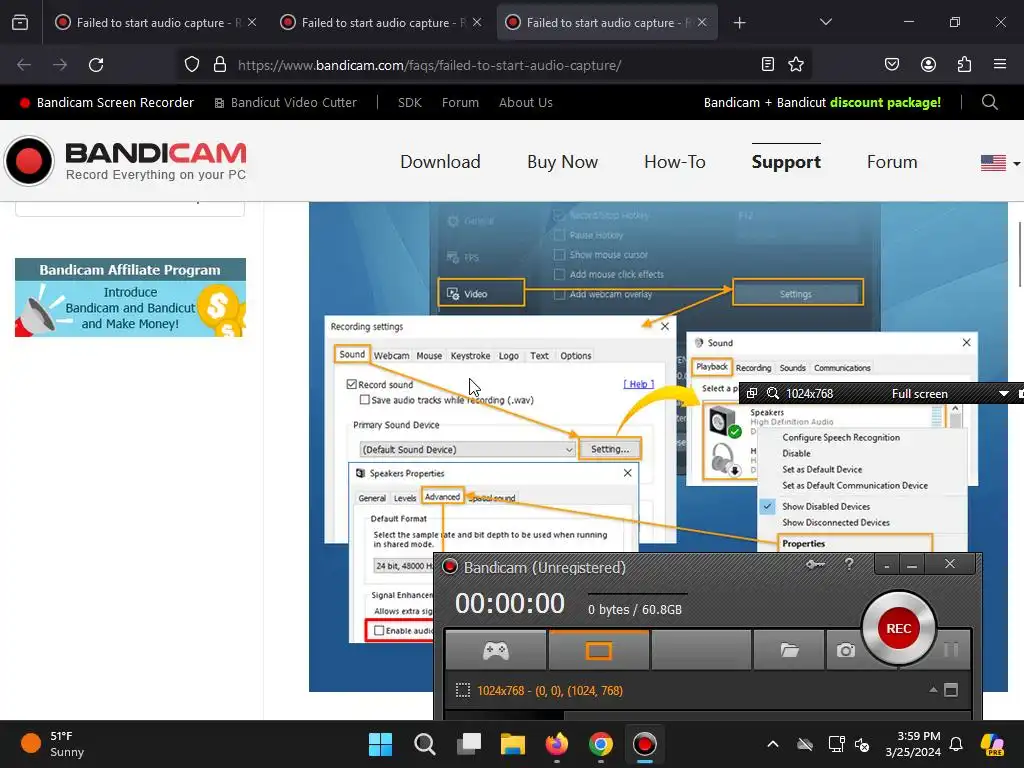This screenshot has height=768, width=1024.
Task: Open Bandicut Video Cutter link
Action: [285, 103]
